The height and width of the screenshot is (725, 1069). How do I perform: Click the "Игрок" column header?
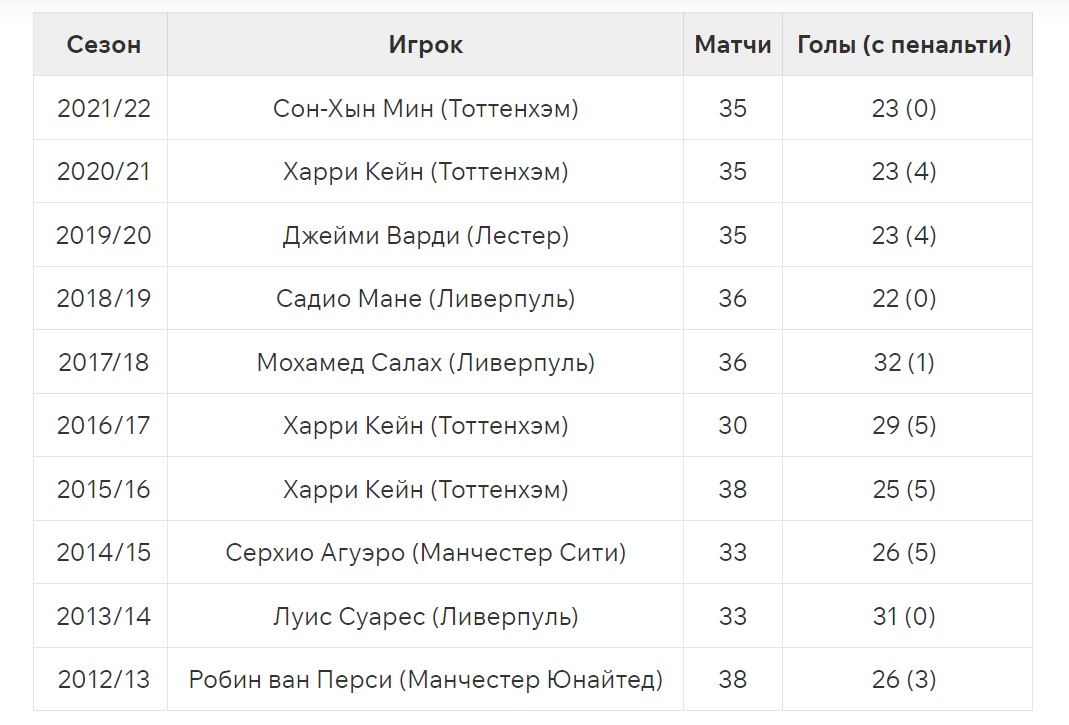[x=426, y=45]
